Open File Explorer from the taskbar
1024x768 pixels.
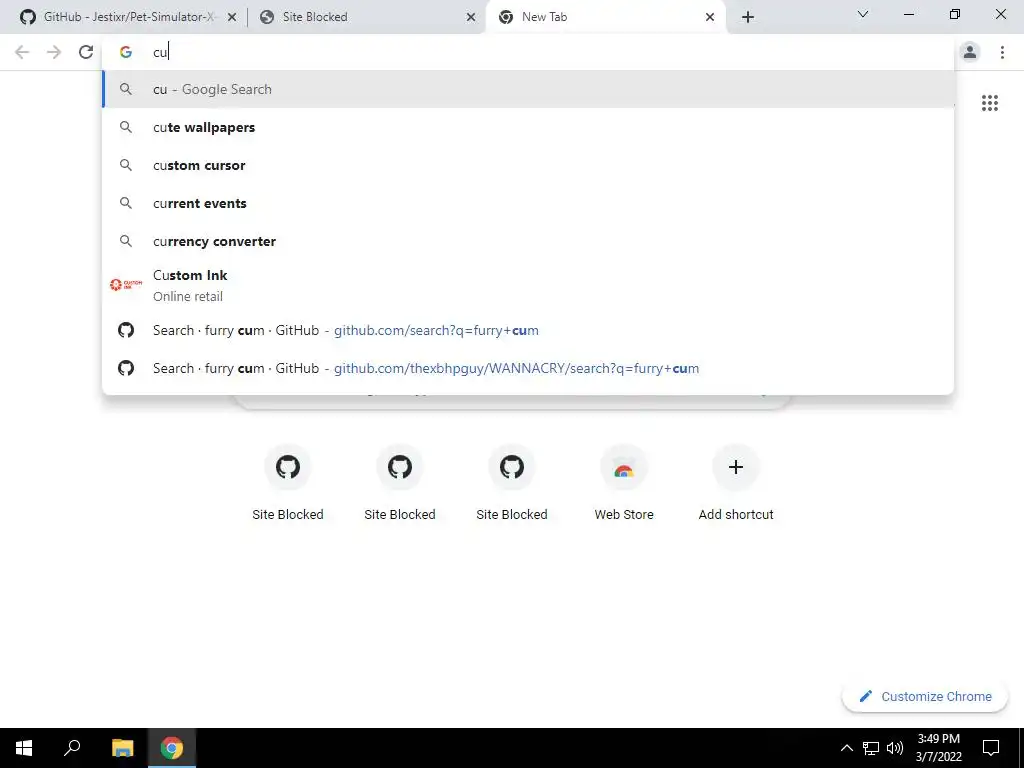click(122, 748)
